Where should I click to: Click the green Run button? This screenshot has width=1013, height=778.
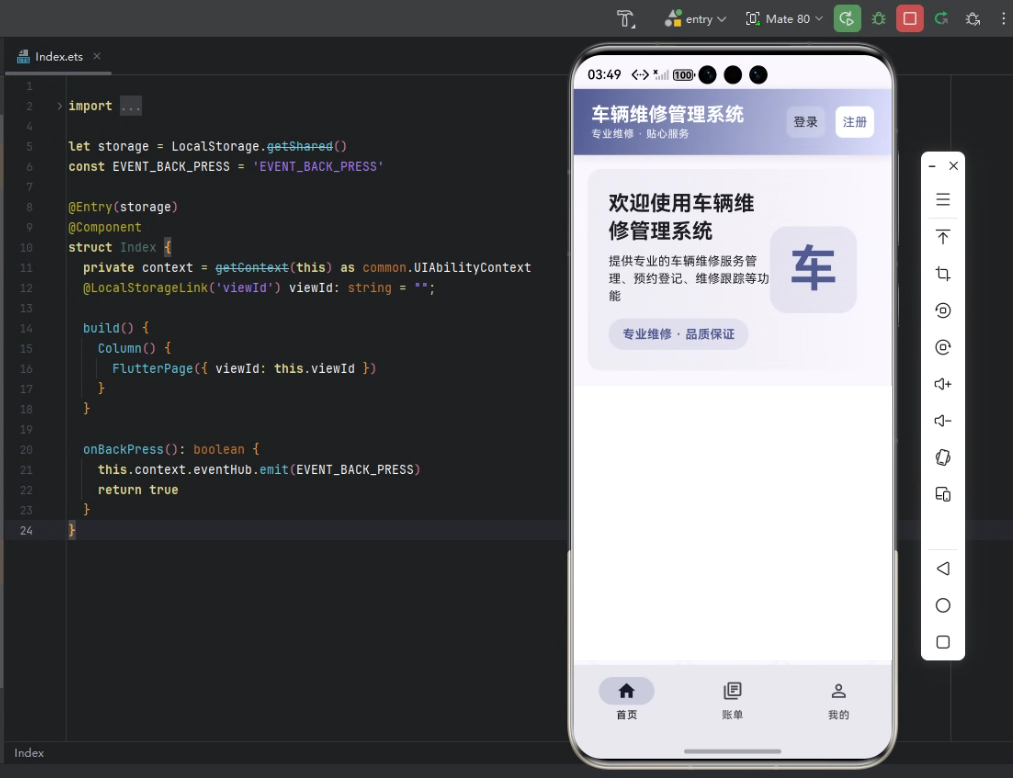tap(847, 19)
